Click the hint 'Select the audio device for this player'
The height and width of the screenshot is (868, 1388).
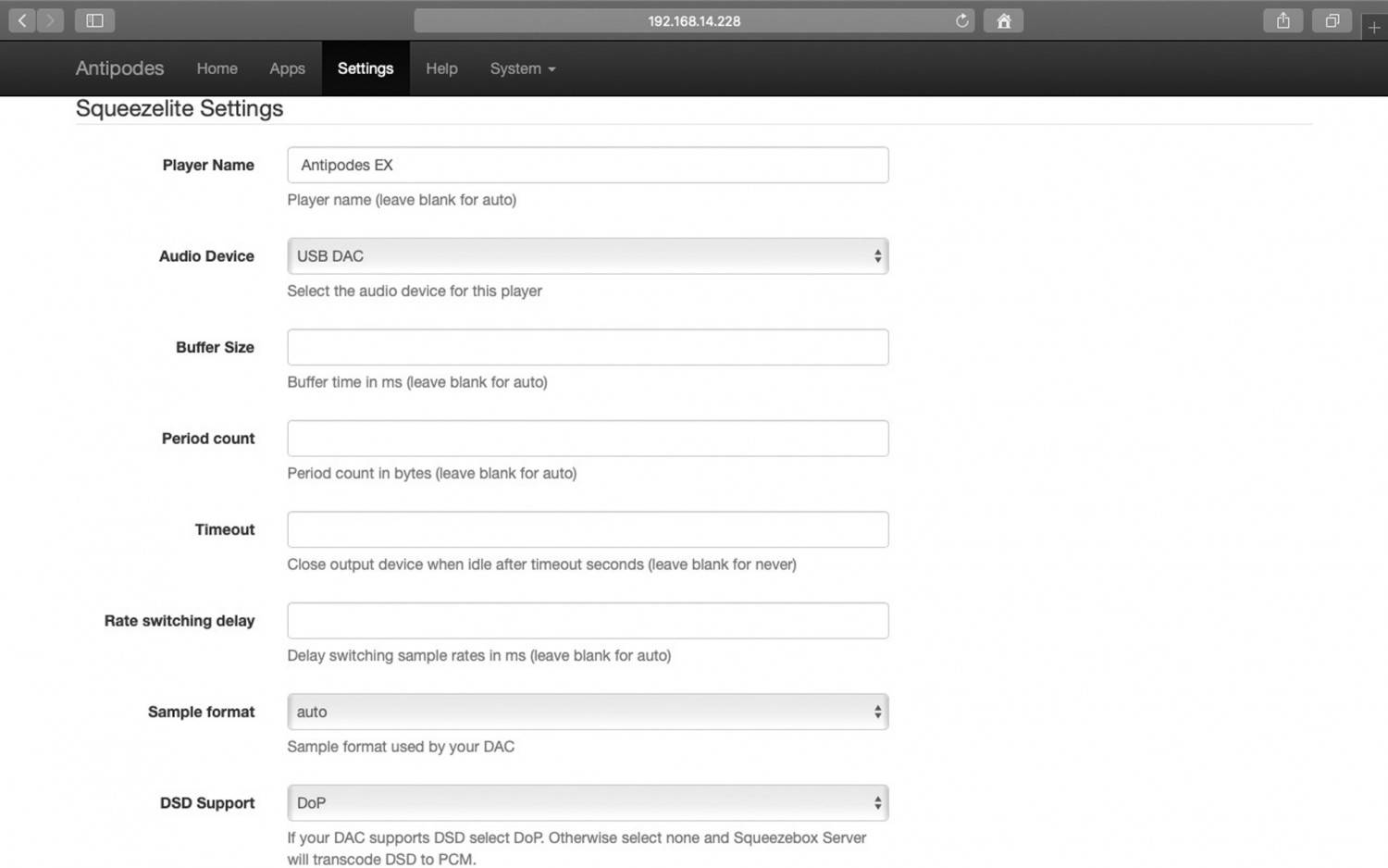[415, 291]
